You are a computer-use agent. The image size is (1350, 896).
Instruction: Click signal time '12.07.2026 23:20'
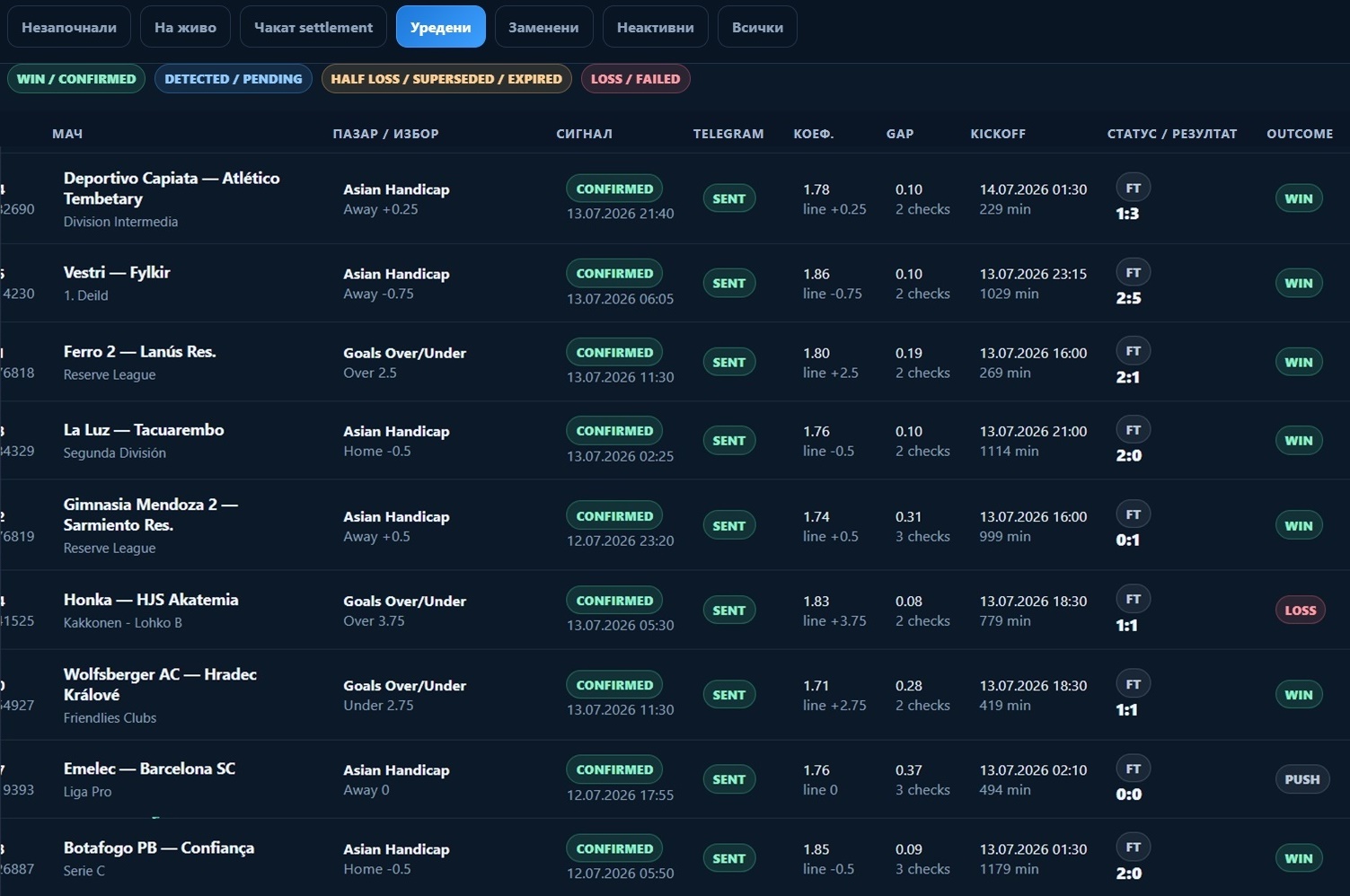pos(620,540)
